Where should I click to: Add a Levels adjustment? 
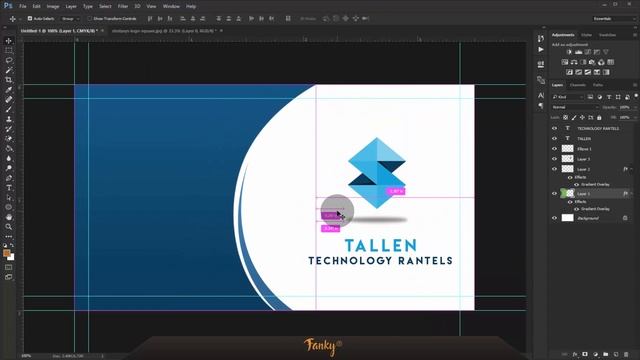[x=578, y=52]
